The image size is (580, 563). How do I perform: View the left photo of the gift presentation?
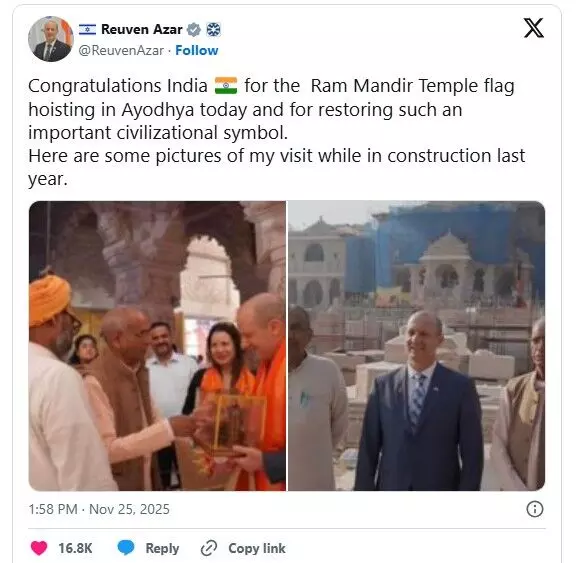[157, 345]
